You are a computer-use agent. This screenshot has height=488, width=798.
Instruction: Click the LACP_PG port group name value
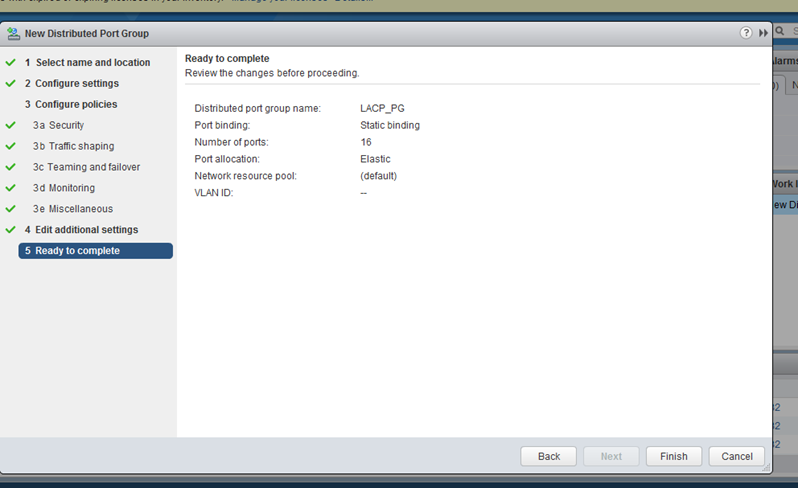pyautogui.click(x=382, y=108)
